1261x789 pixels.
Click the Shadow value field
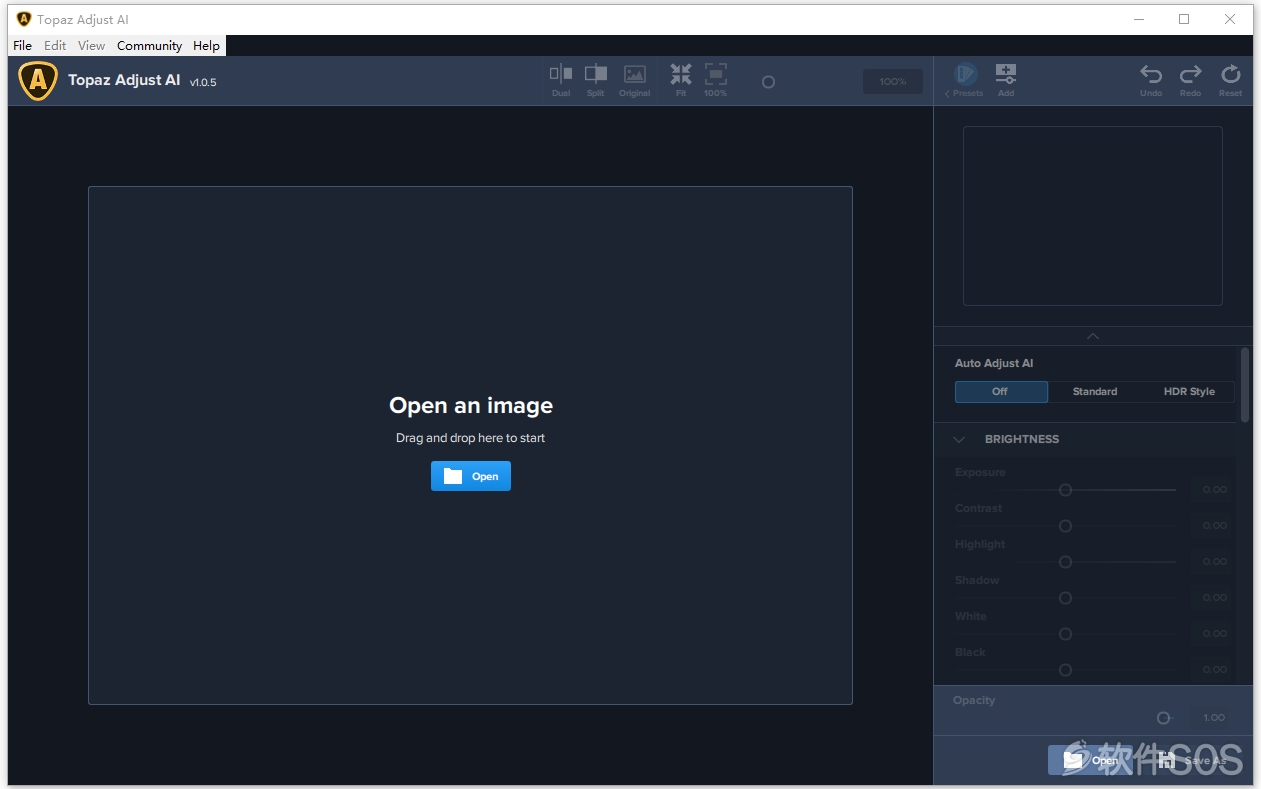coord(1212,598)
